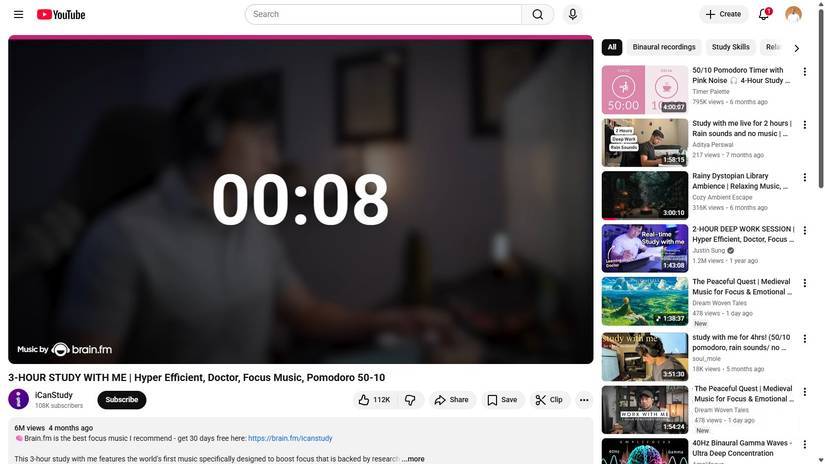The height and width of the screenshot is (464, 825).
Task: Open the Rainy Dystopian Library thumbnail
Action: click(645, 195)
